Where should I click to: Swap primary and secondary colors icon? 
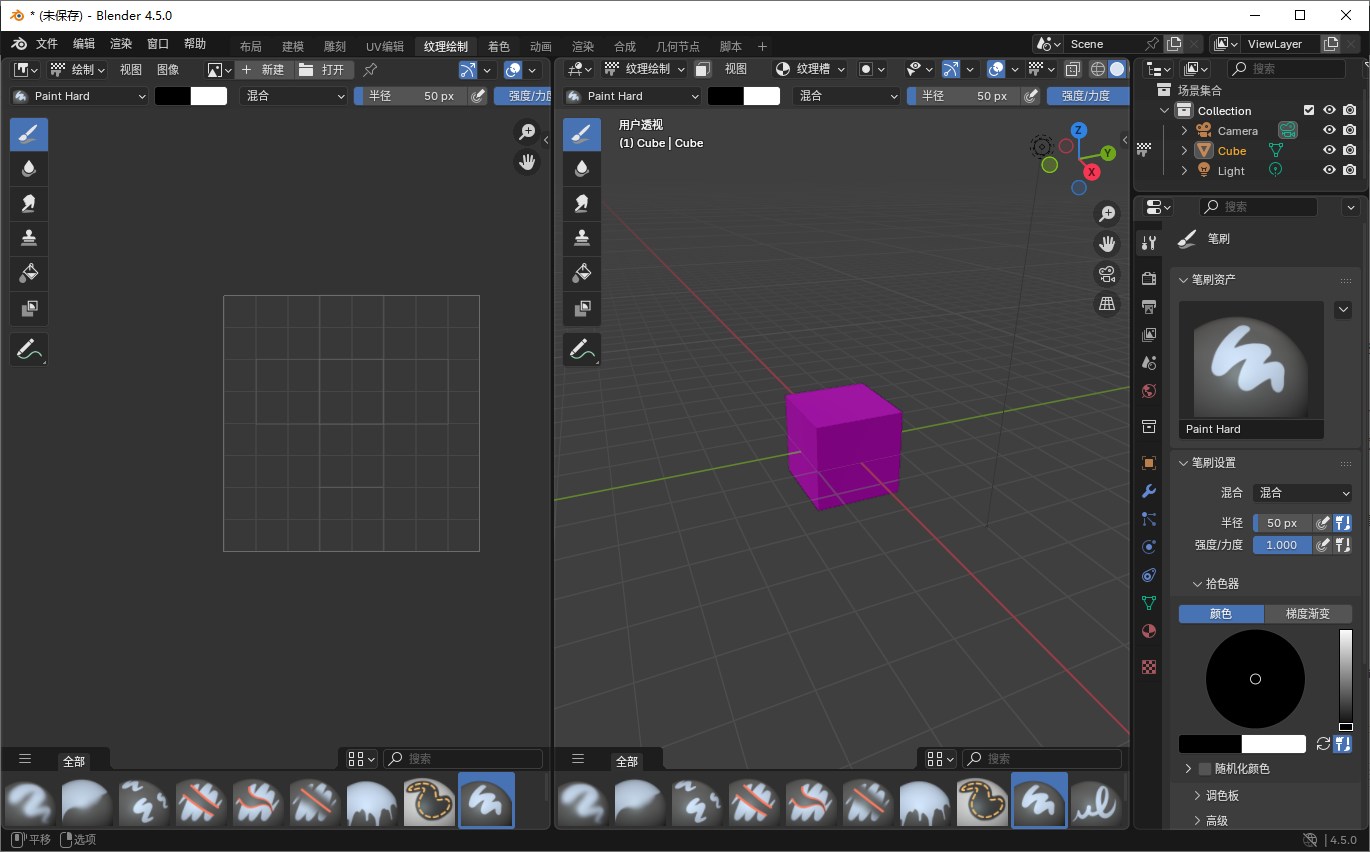pos(1323,744)
